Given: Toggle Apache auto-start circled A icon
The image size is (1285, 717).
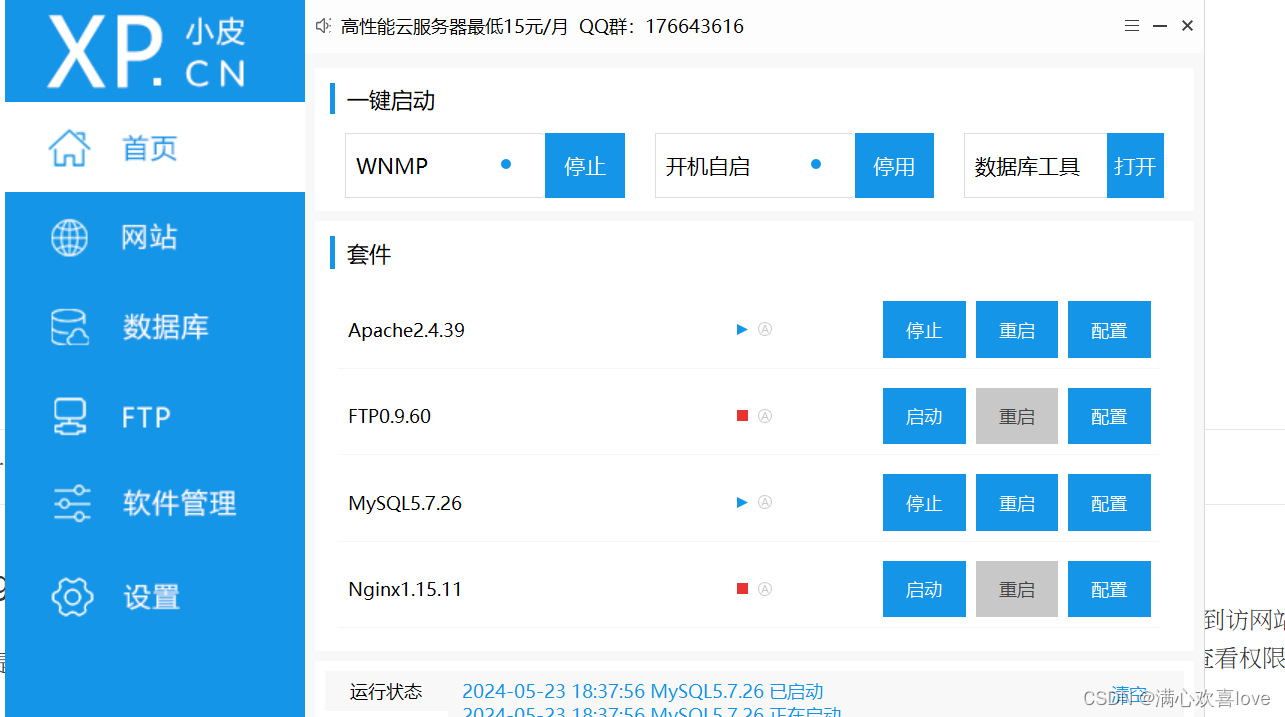Looking at the screenshot, I should click(765, 329).
